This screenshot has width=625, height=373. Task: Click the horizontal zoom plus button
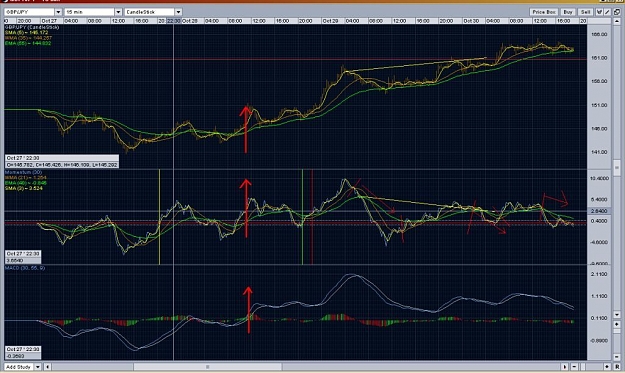point(607,367)
